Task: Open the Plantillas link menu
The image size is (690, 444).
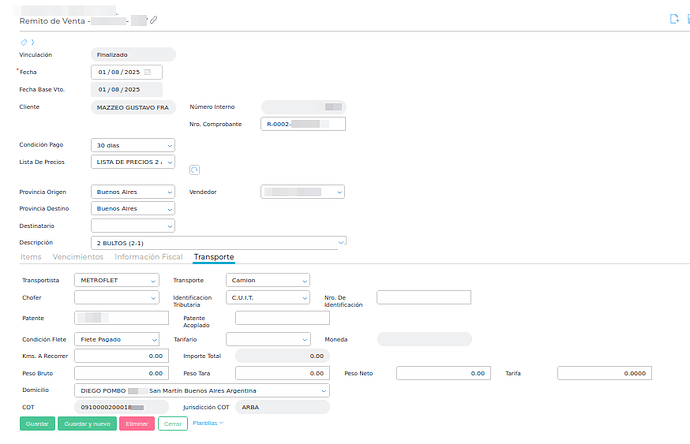Action: point(207,423)
